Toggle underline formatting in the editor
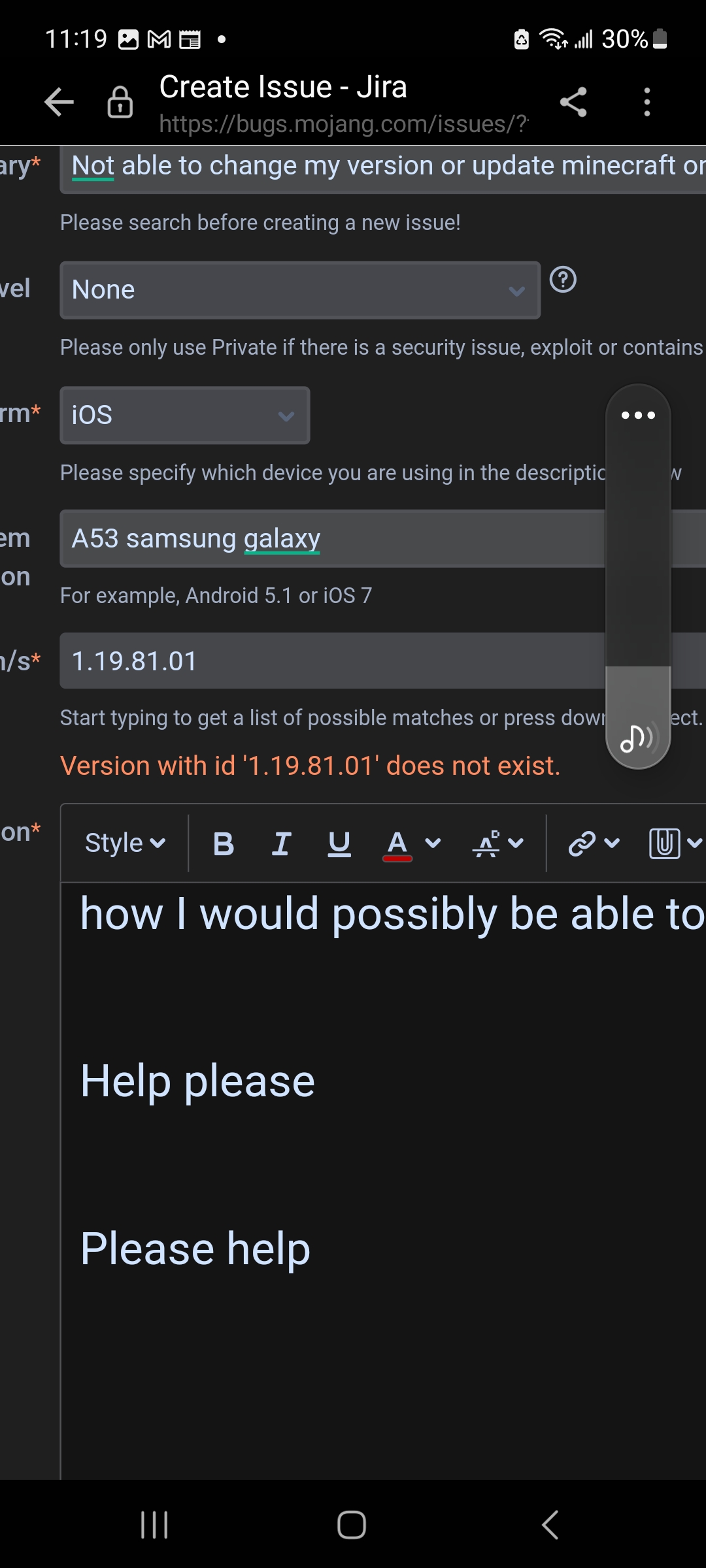The width and height of the screenshot is (706, 1568). [x=339, y=843]
